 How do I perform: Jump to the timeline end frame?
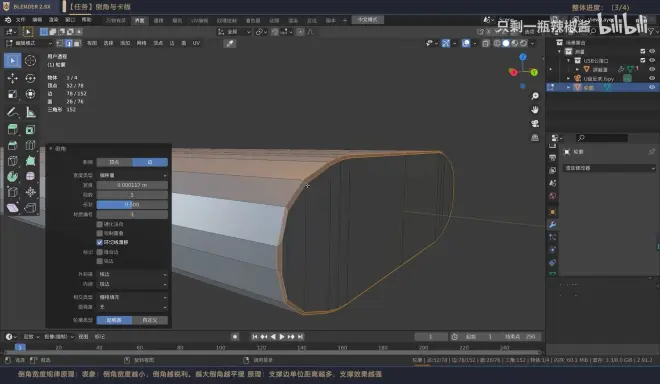tap(301, 336)
